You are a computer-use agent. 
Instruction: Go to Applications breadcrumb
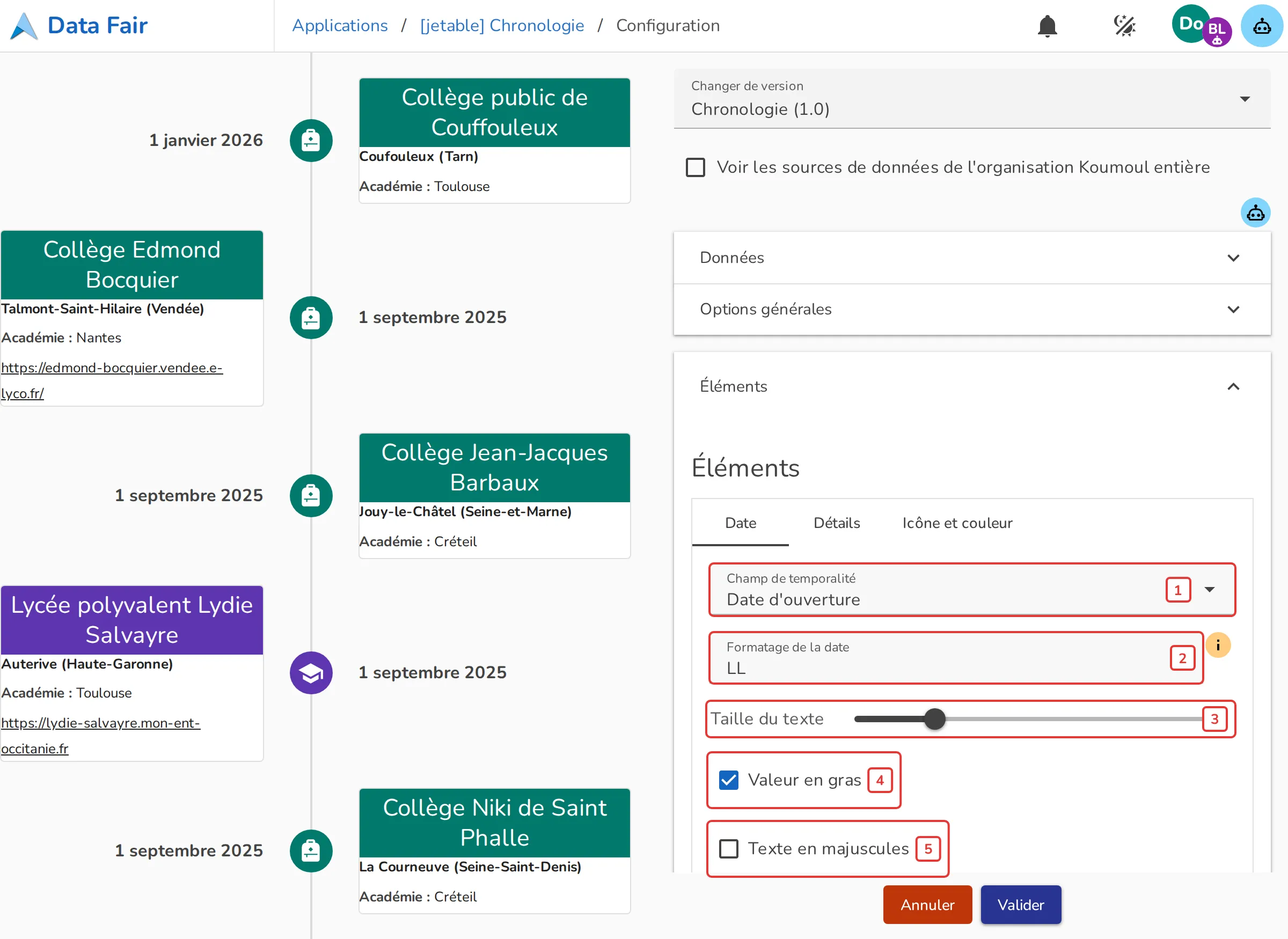point(340,26)
